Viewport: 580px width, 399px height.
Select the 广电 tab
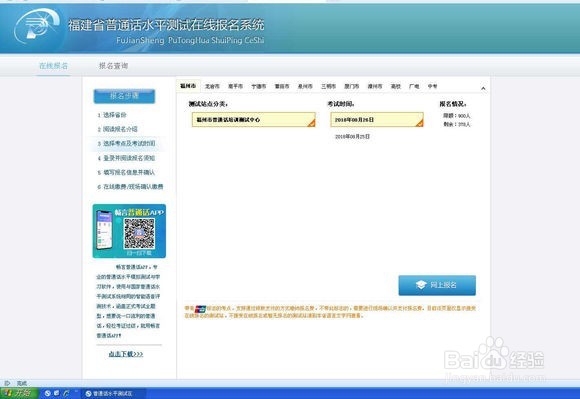click(414, 86)
